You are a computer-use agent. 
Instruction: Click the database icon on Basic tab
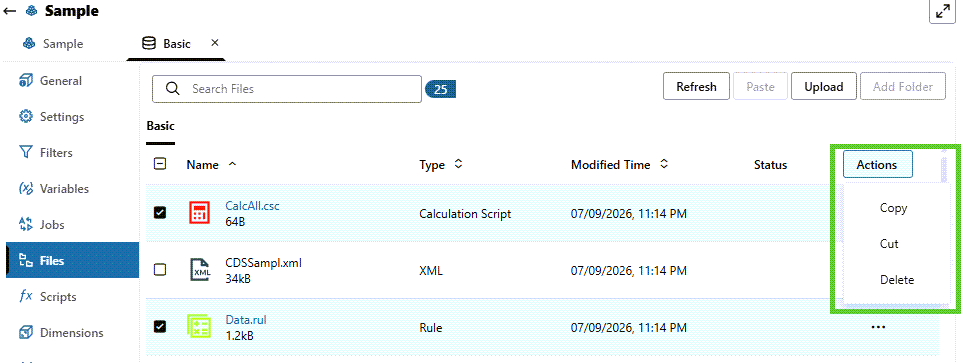[148, 44]
